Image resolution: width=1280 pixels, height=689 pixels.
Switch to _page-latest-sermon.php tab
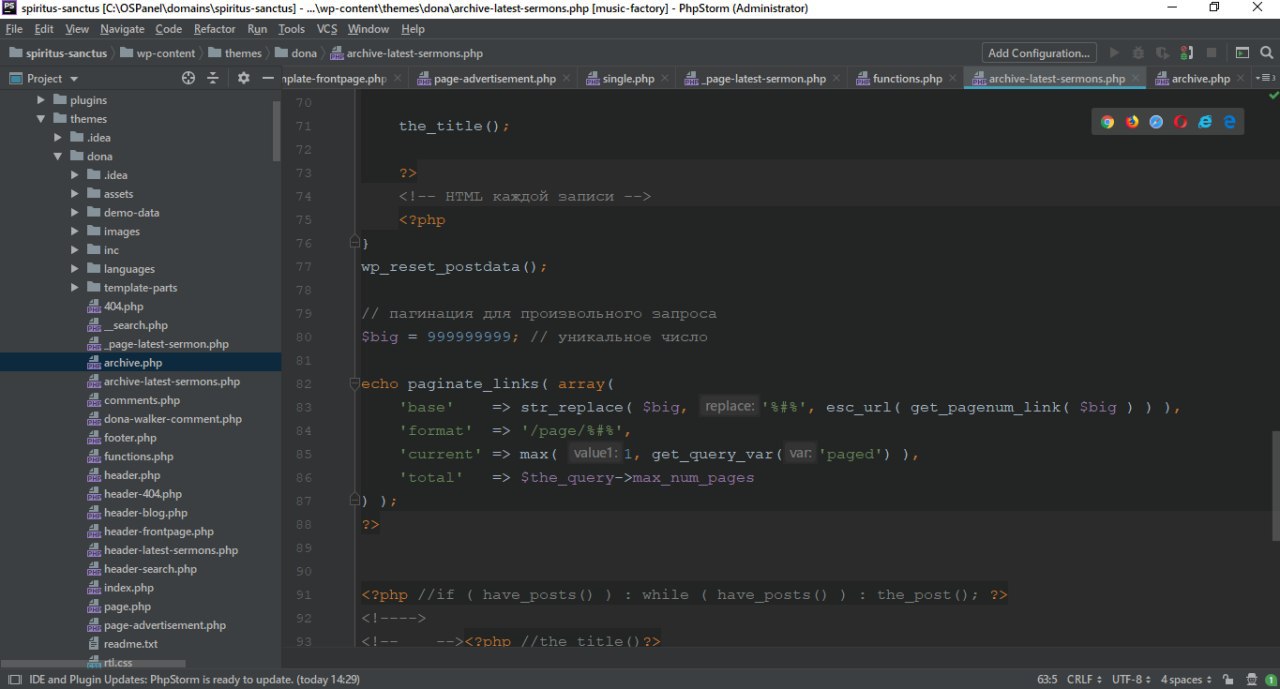762,78
